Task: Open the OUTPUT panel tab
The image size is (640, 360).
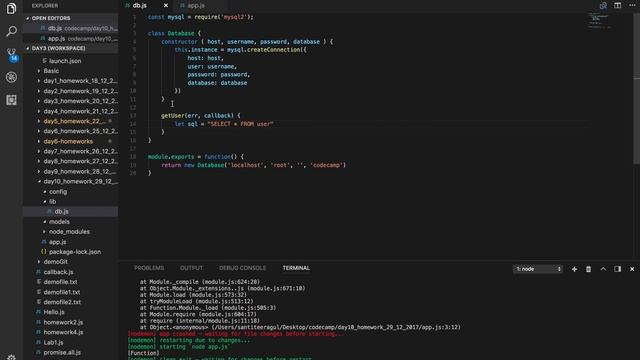Action: click(191, 268)
